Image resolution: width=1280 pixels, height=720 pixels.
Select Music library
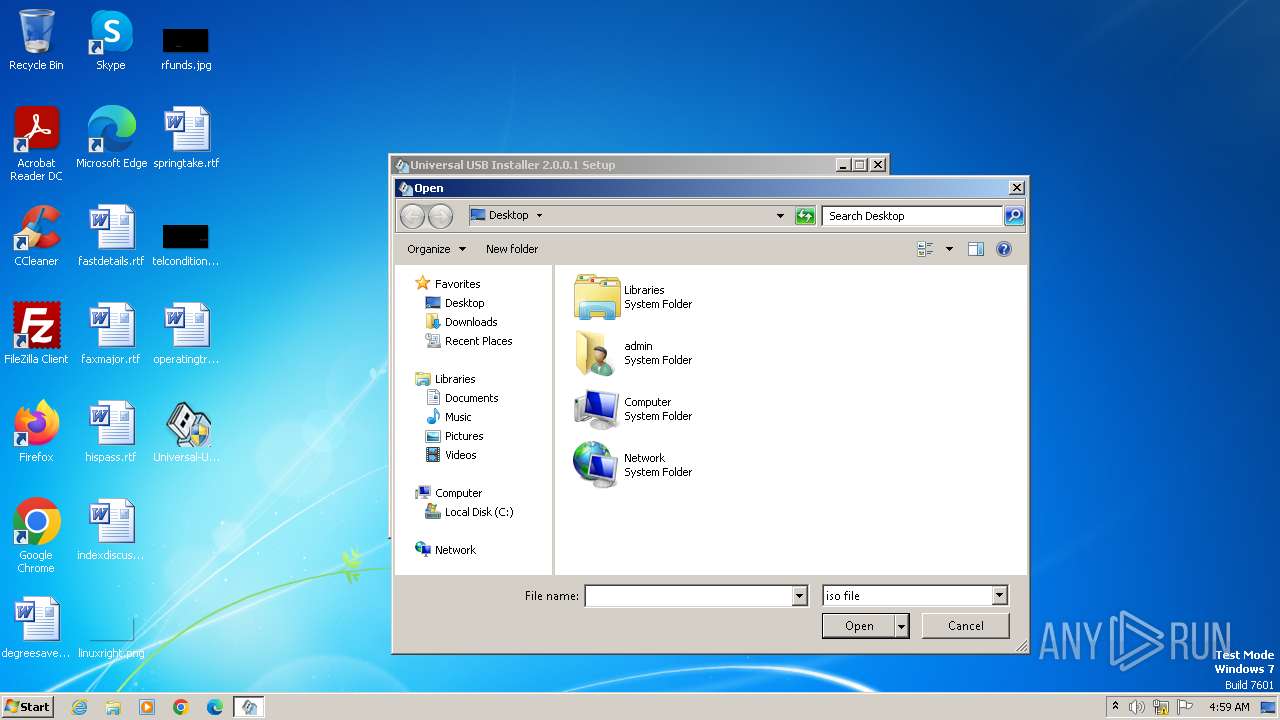point(458,417)
